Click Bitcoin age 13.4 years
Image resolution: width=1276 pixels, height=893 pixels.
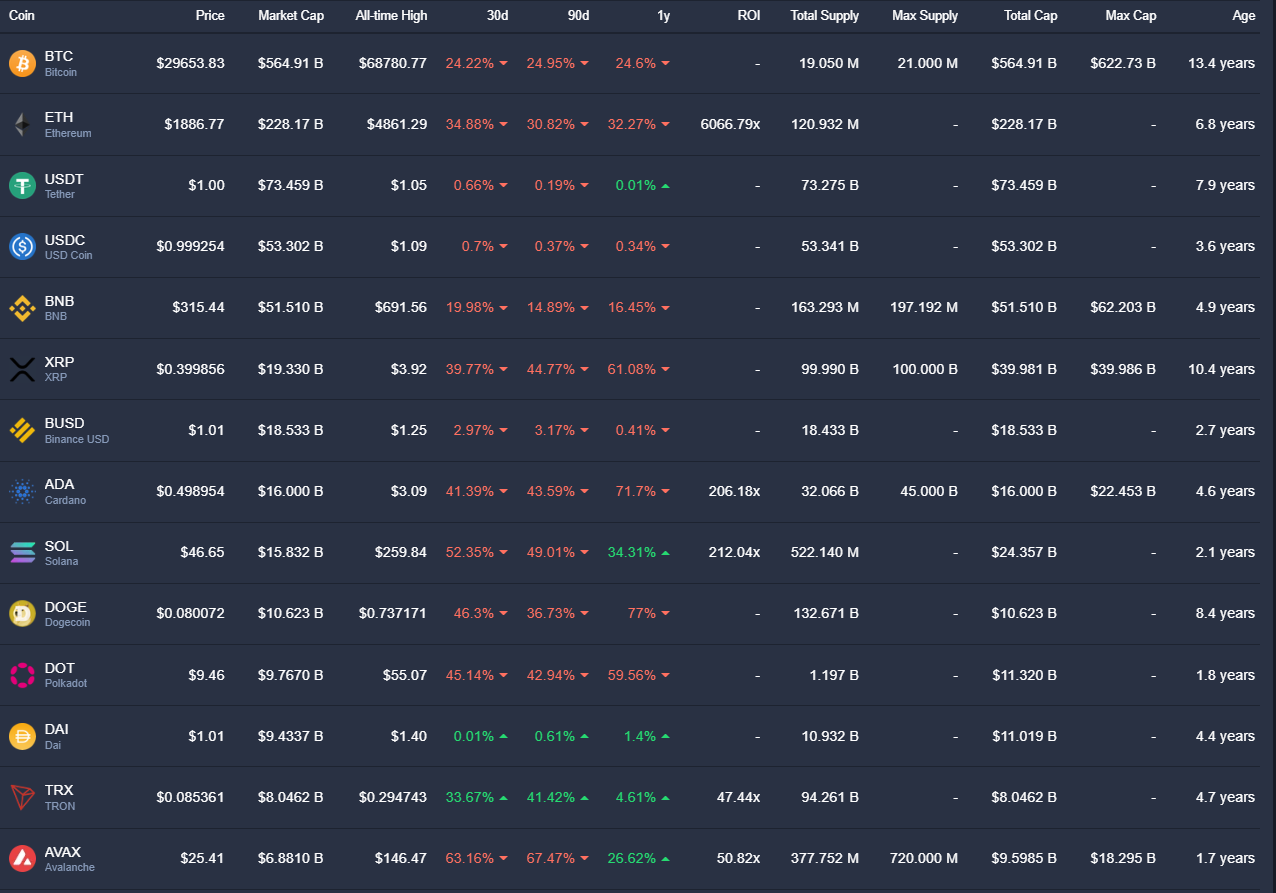coord(1221,63)
